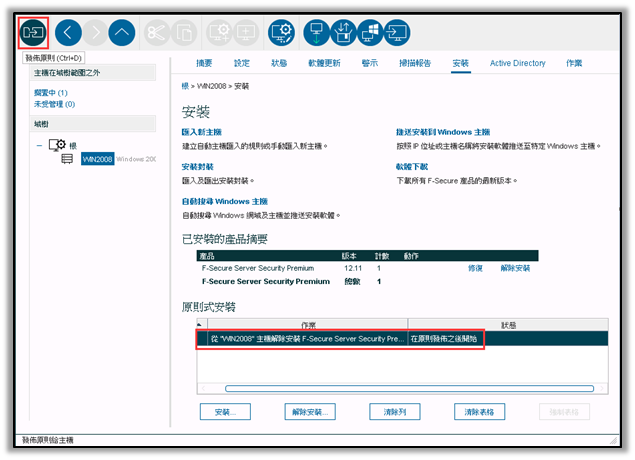Click the 域樹 panel header
The image size is (635, 460).
click(x=93, y=124)
